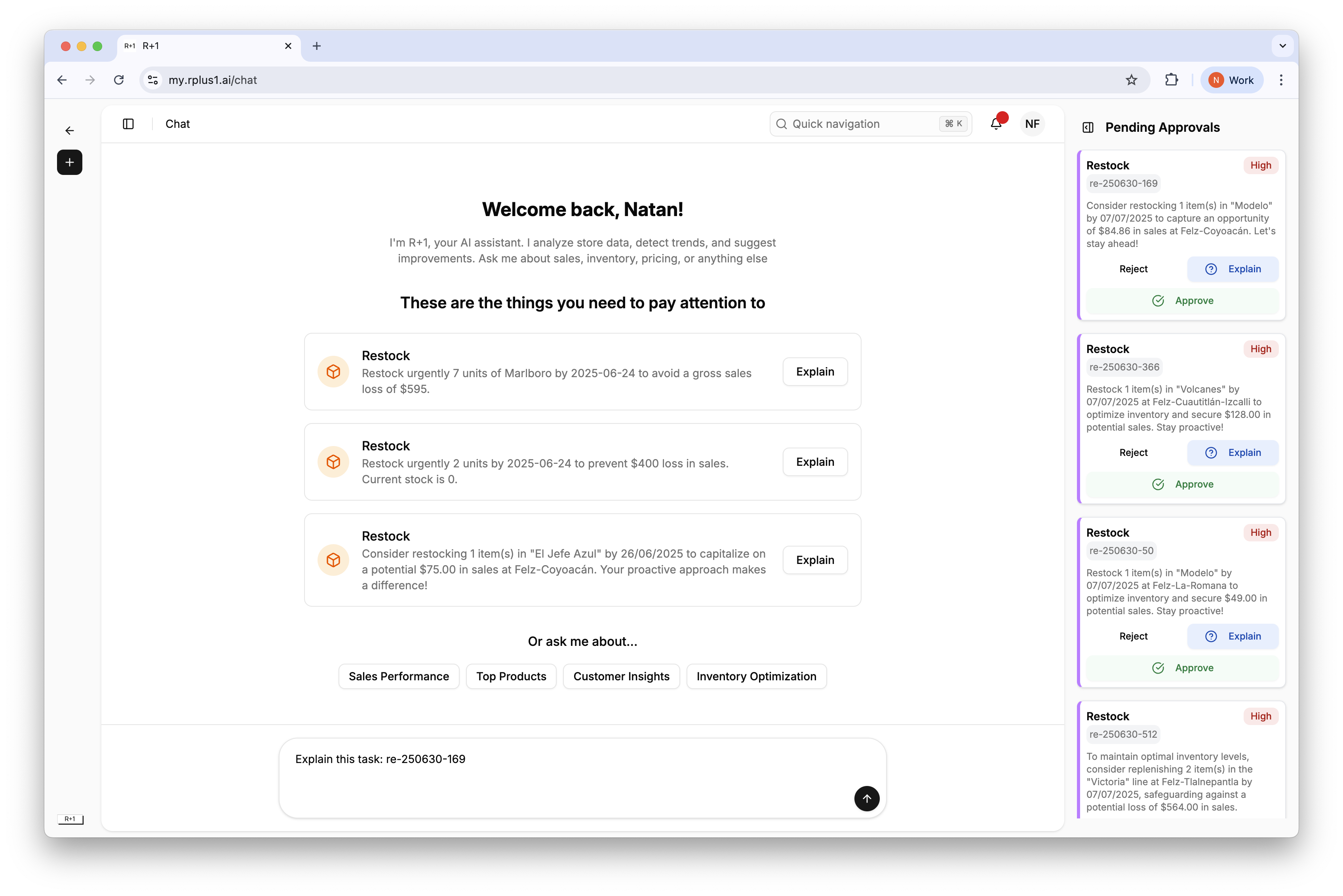Open a new browser tab
The height and width of the screenshot is (896, 1343).
pyautogui.click(x=317, y=46)
